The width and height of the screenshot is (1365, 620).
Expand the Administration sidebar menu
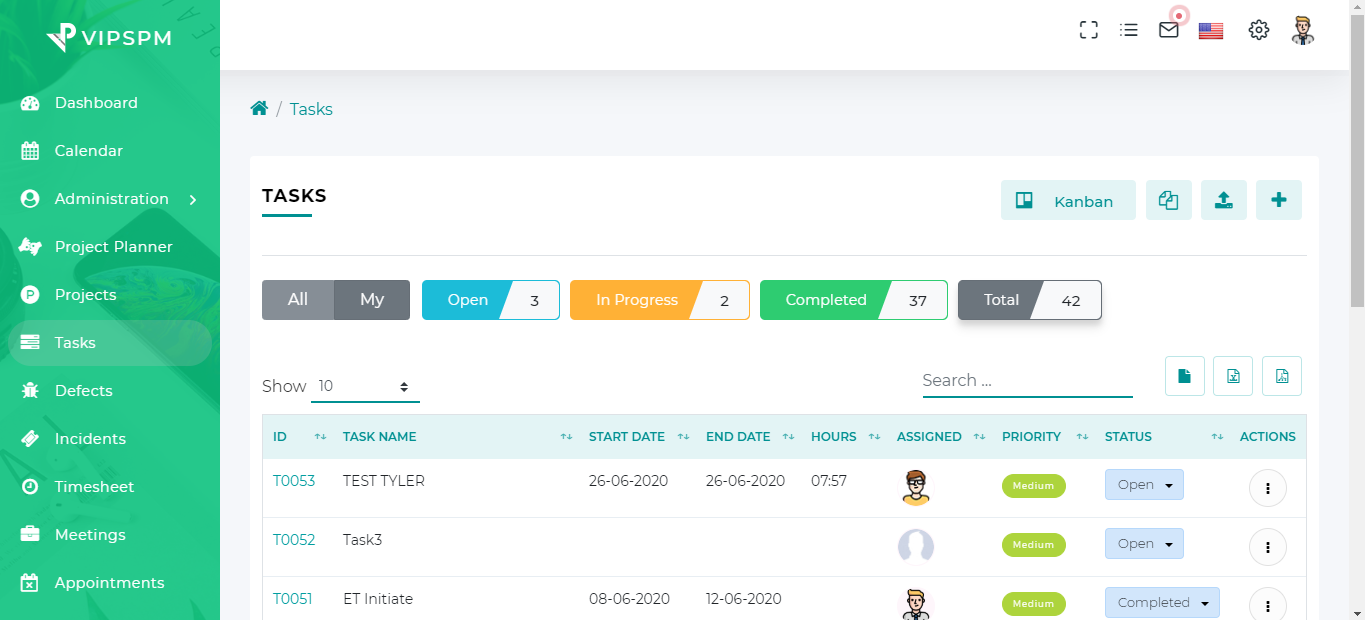(111, 199)
